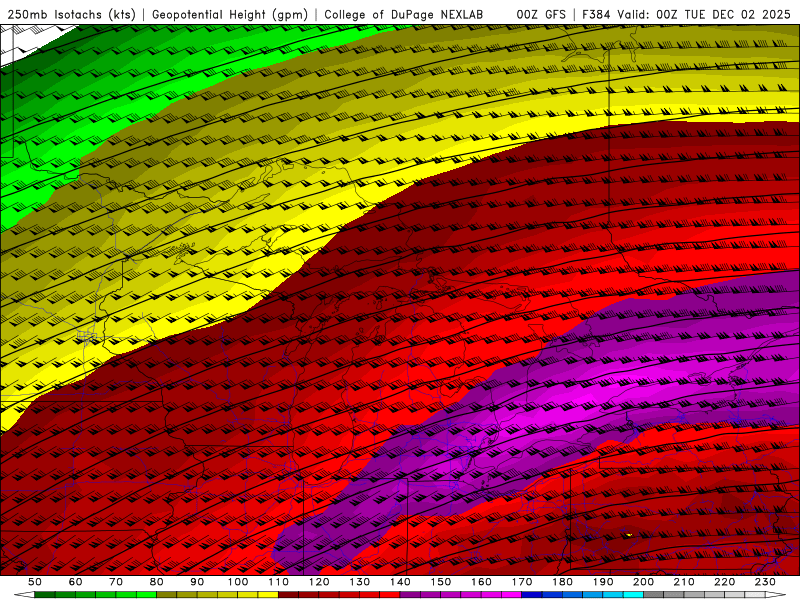Select the bright magenta swatch just before 170
800x600 pixels.
click(x=511, y=595)
